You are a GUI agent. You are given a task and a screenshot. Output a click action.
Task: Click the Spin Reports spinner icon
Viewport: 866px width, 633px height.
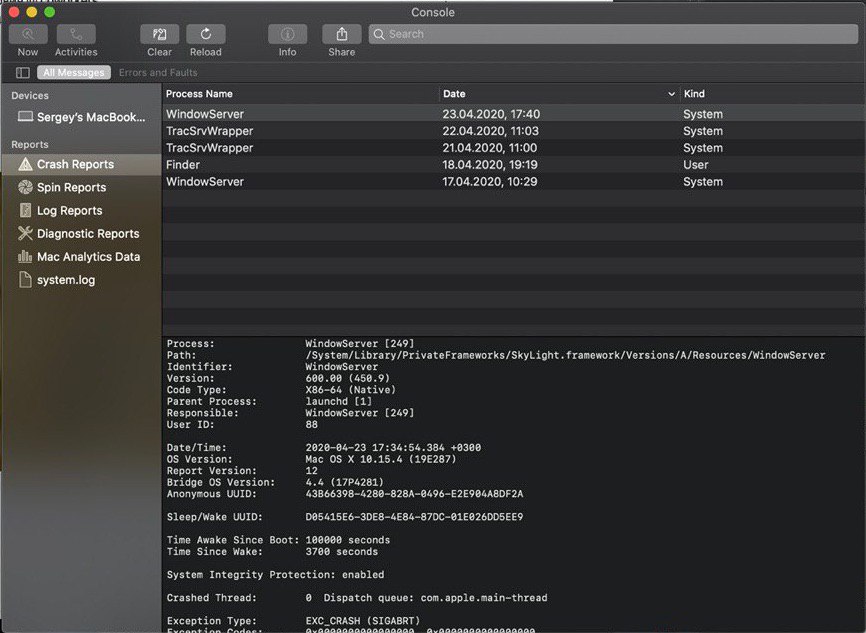click(25, 187)
